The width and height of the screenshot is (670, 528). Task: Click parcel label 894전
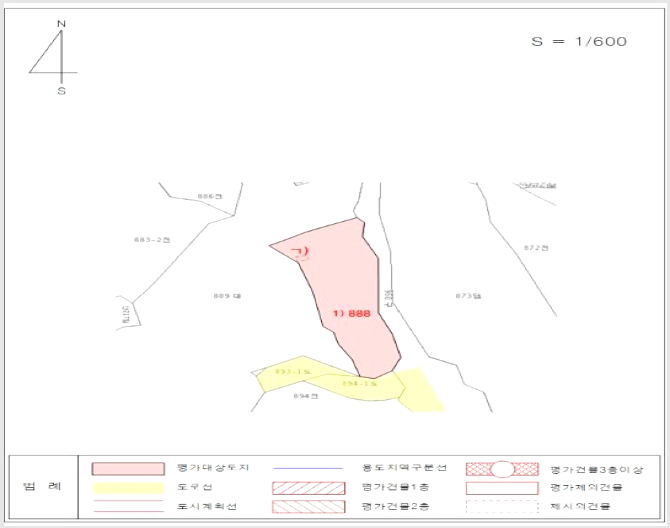[x=306, y=396]
